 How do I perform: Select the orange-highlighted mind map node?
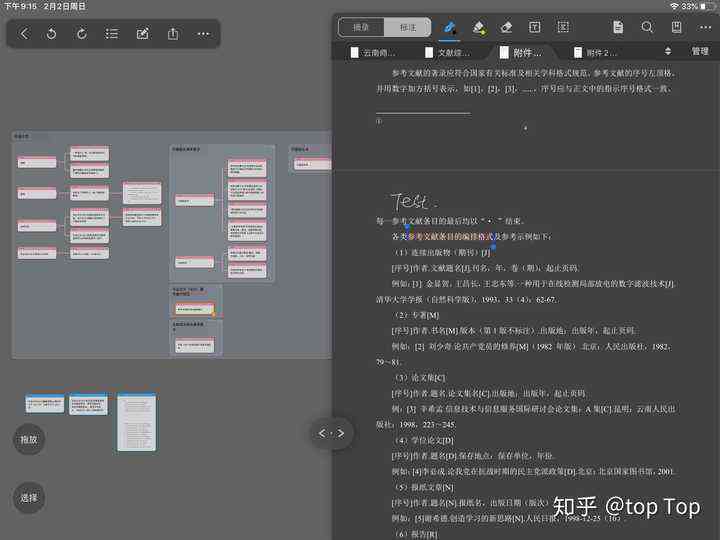coord(195,309)
